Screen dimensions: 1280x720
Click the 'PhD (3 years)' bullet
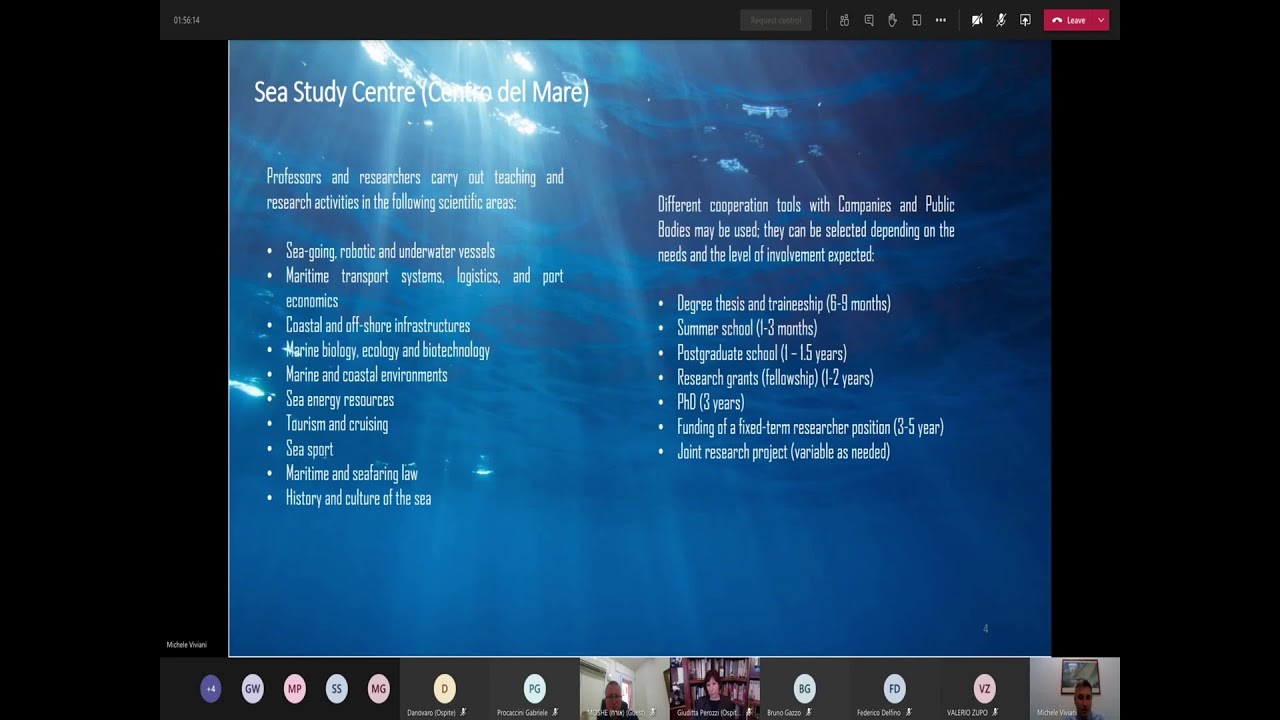point(710,403)
